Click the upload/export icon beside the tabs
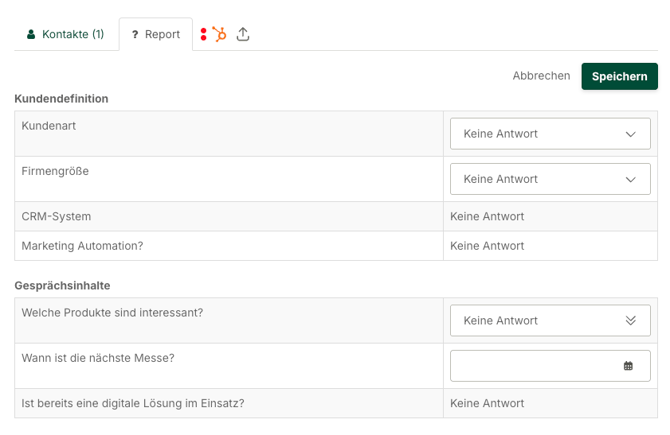Screen dimensions: 670x435 tap(243, 34)
